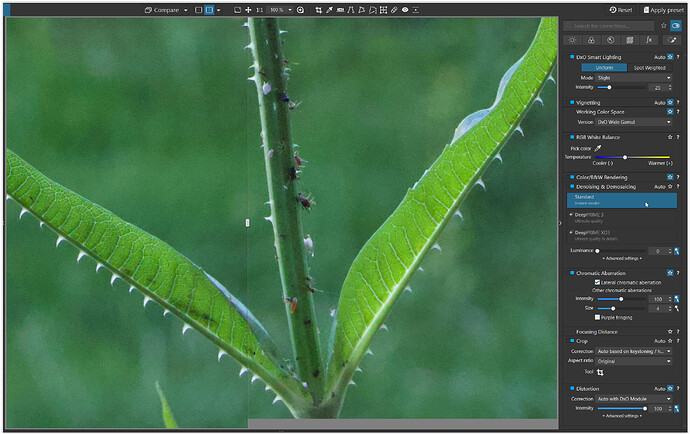Activate the Horizon tool in toolbar
Image resolution: width=690 pixels, height=434 pixels.
[340, 10]
